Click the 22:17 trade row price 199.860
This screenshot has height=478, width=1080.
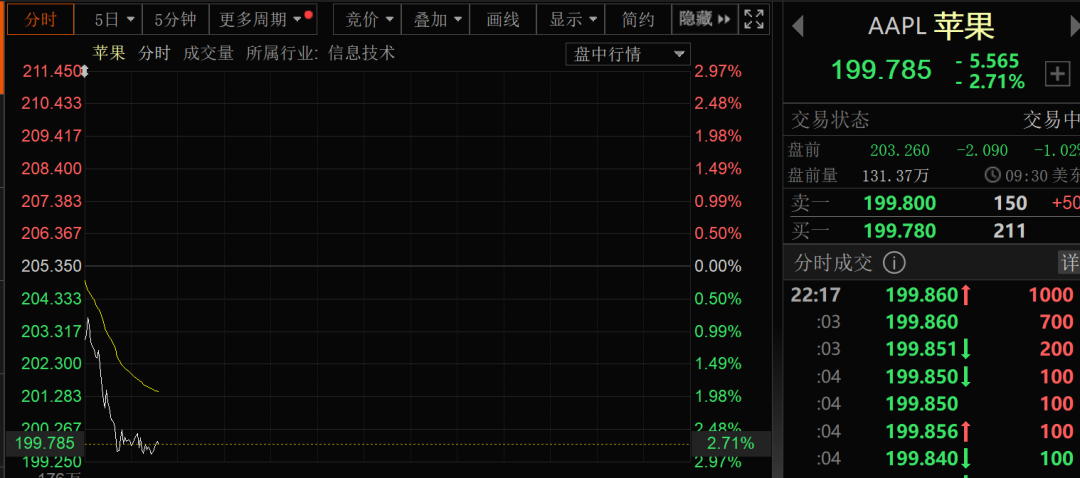click(x=922, y=295)
